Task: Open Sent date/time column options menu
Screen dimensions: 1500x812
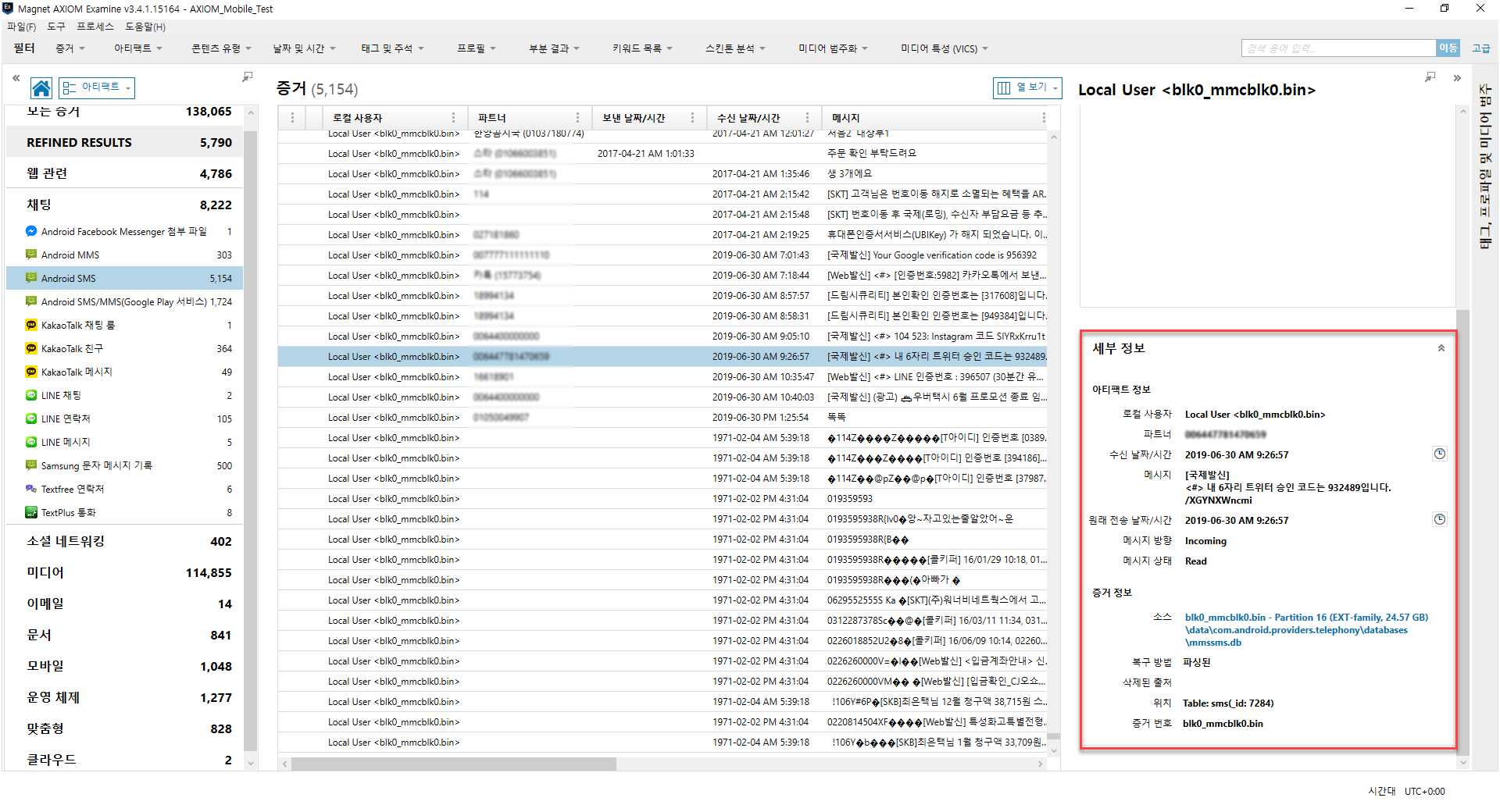Action: [692, 118]
